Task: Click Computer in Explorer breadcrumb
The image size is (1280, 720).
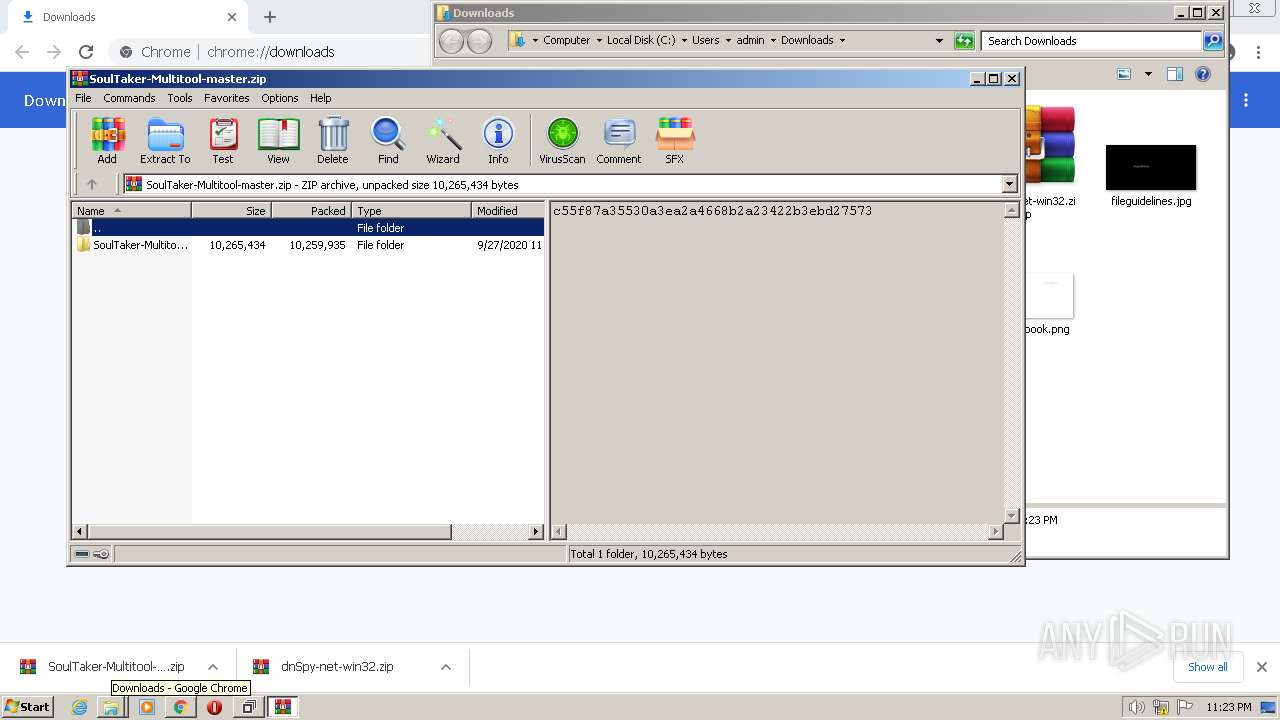Action: (x=567, y=40)
